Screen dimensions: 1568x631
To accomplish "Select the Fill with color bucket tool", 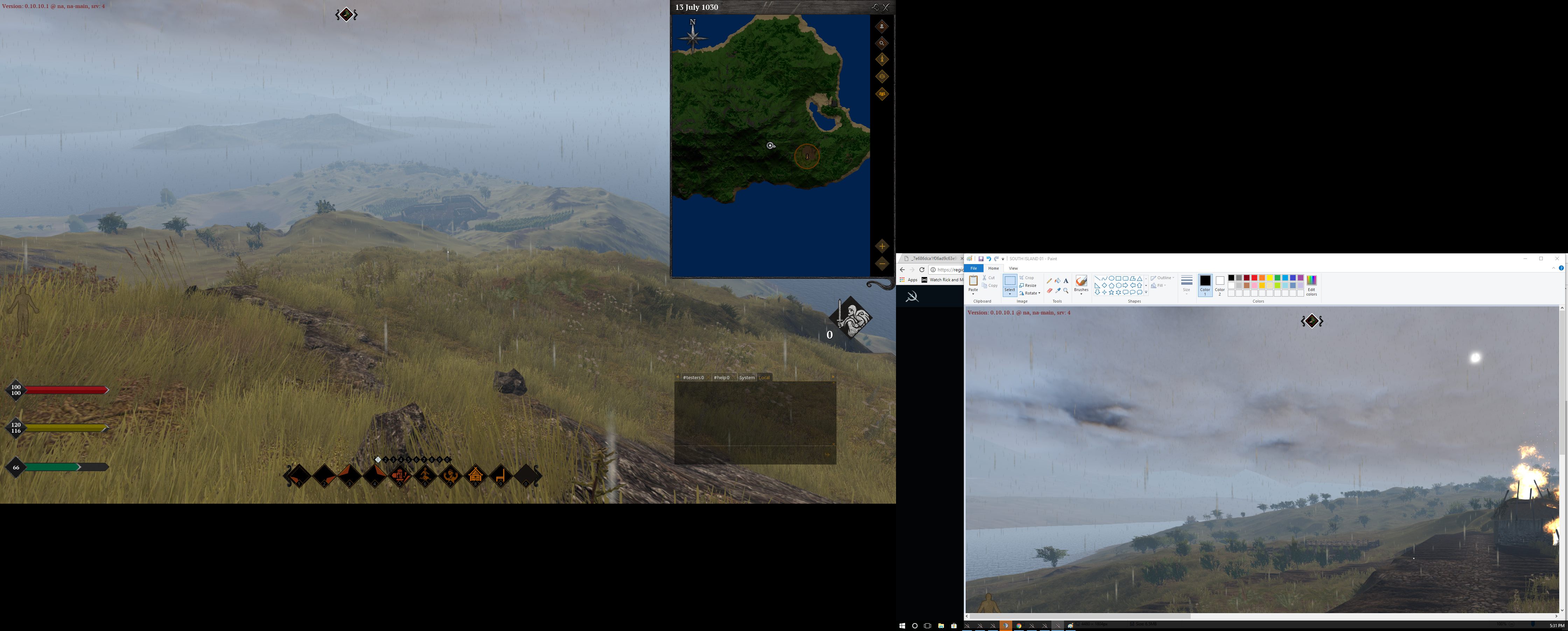I will pos(1057,281).
